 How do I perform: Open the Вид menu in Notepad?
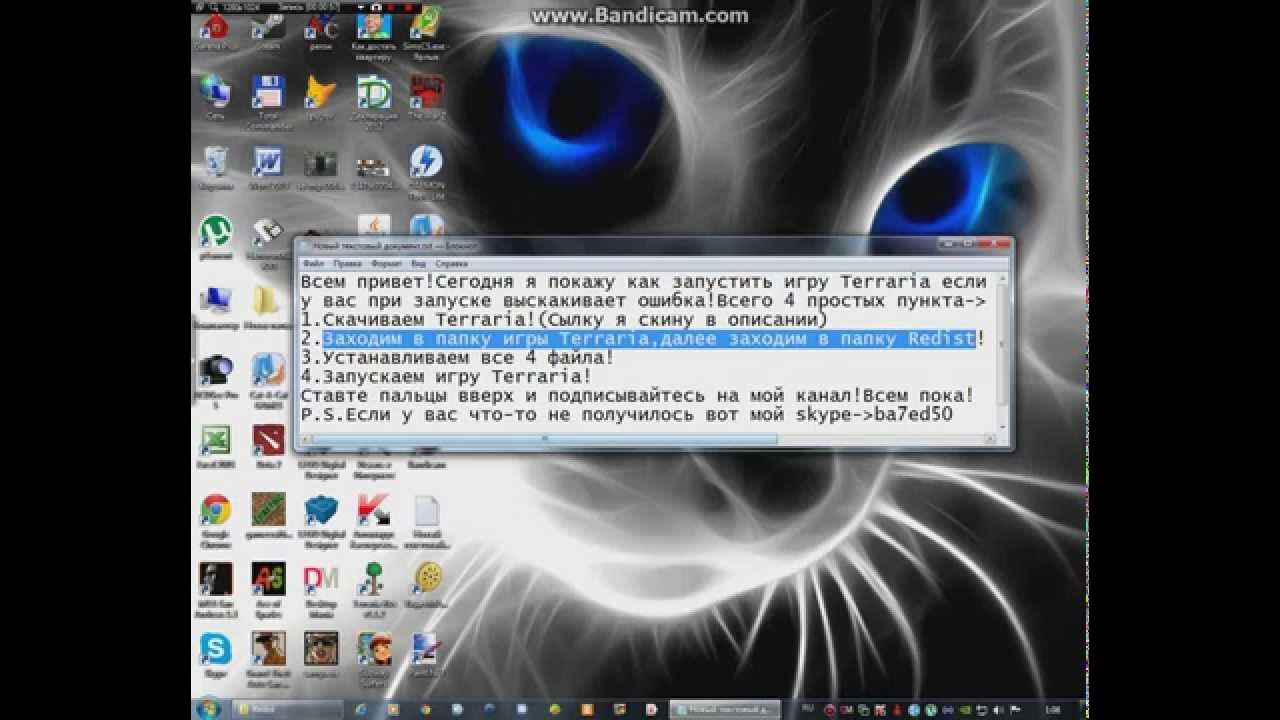point(418,263)
